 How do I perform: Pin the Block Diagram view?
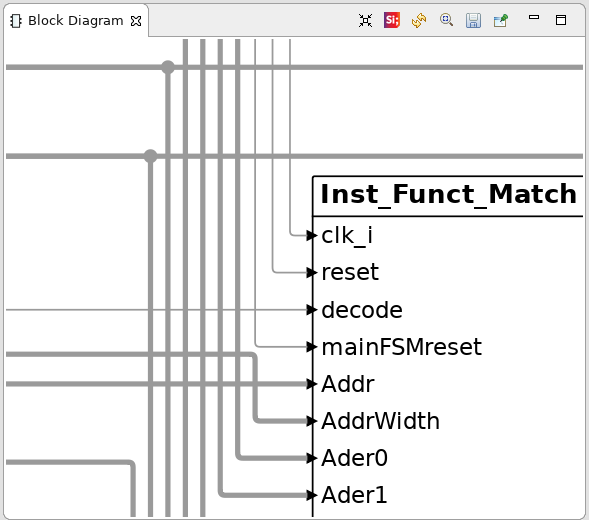[x=501, y=20]
